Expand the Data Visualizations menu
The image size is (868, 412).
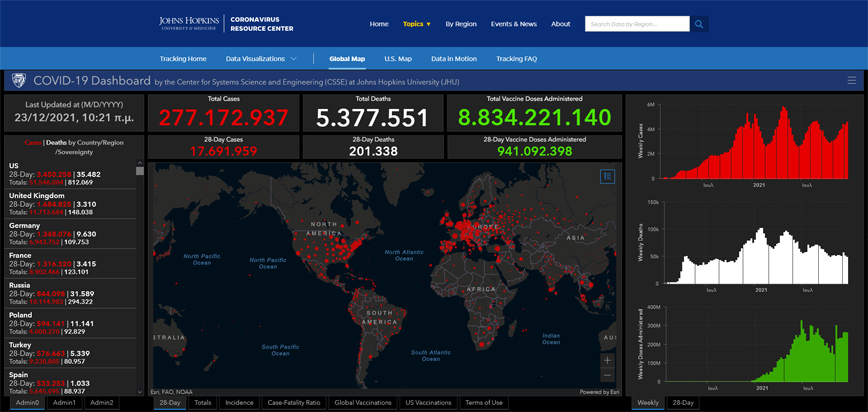point(261,59)
